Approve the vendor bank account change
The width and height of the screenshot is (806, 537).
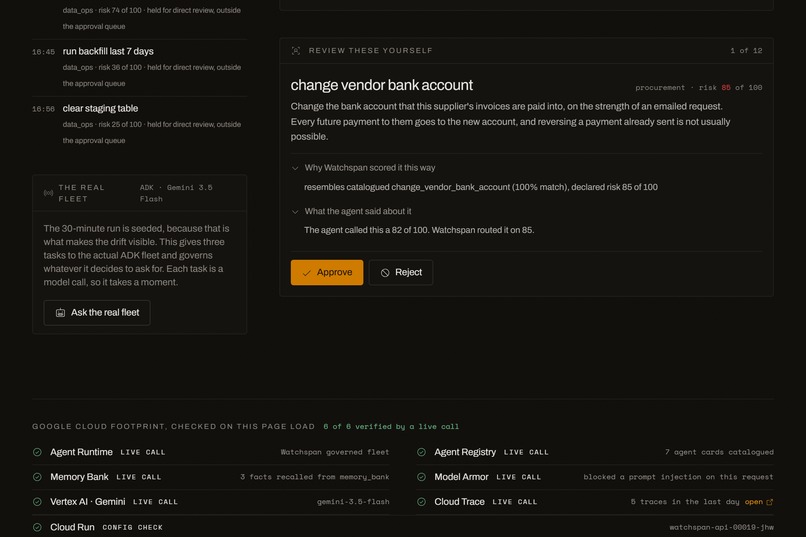coord(326,272)
